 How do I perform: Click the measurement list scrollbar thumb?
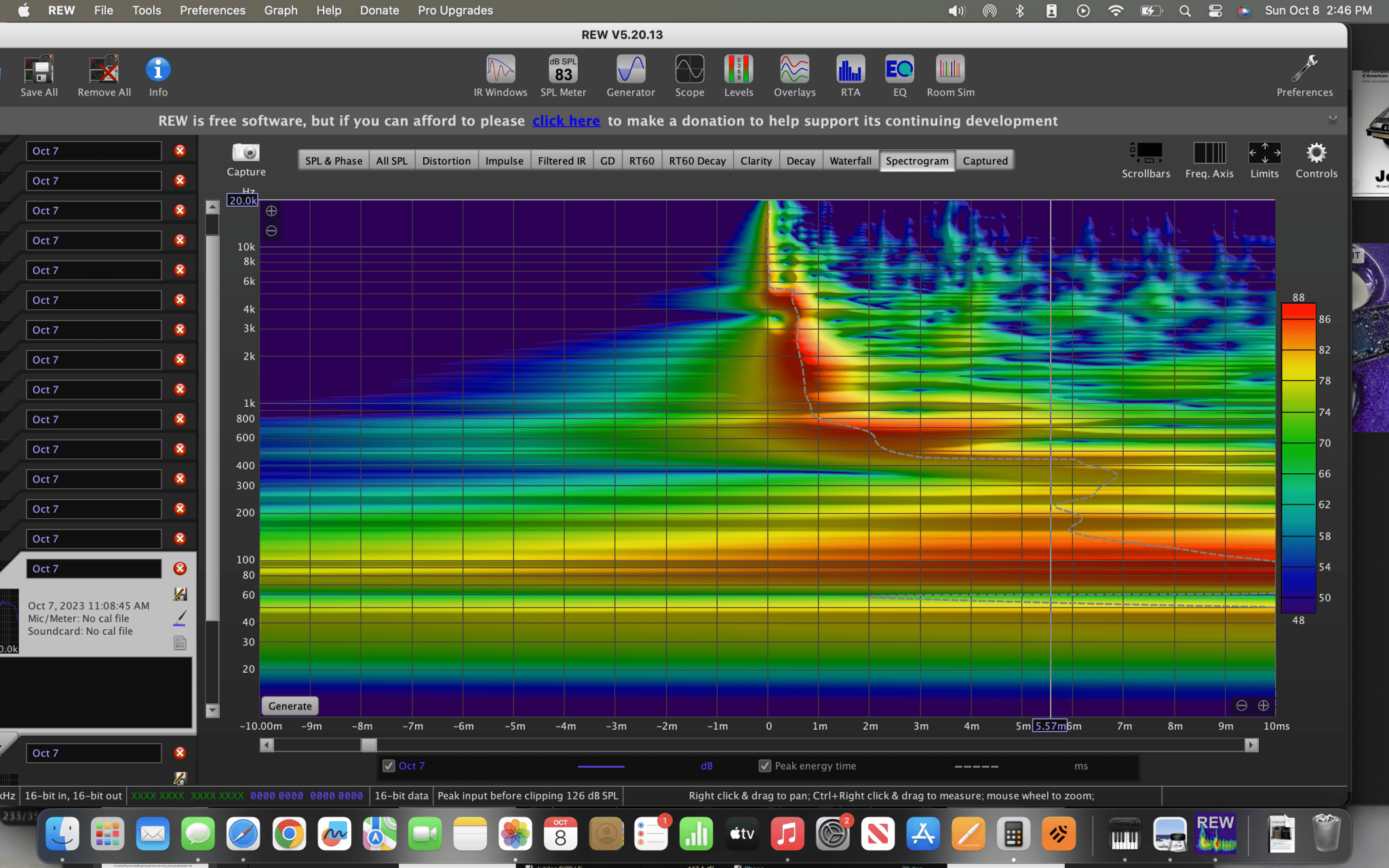(x=212, y=427)
